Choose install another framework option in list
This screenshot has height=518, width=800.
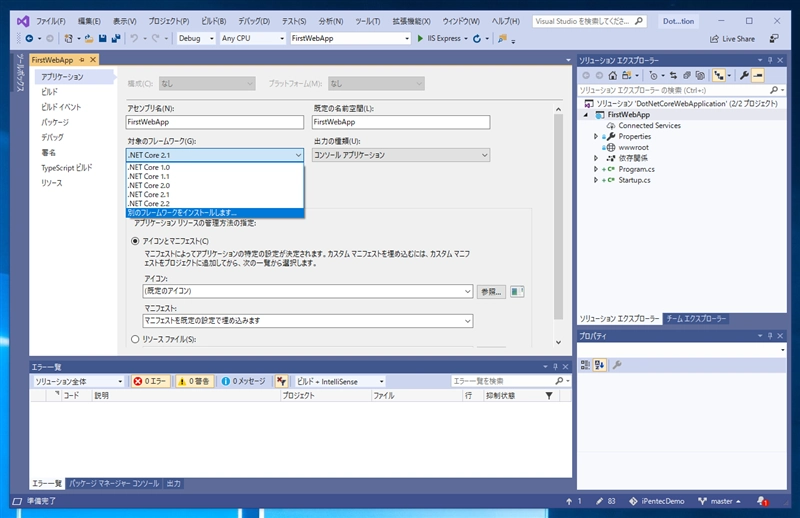pos(214,212)
